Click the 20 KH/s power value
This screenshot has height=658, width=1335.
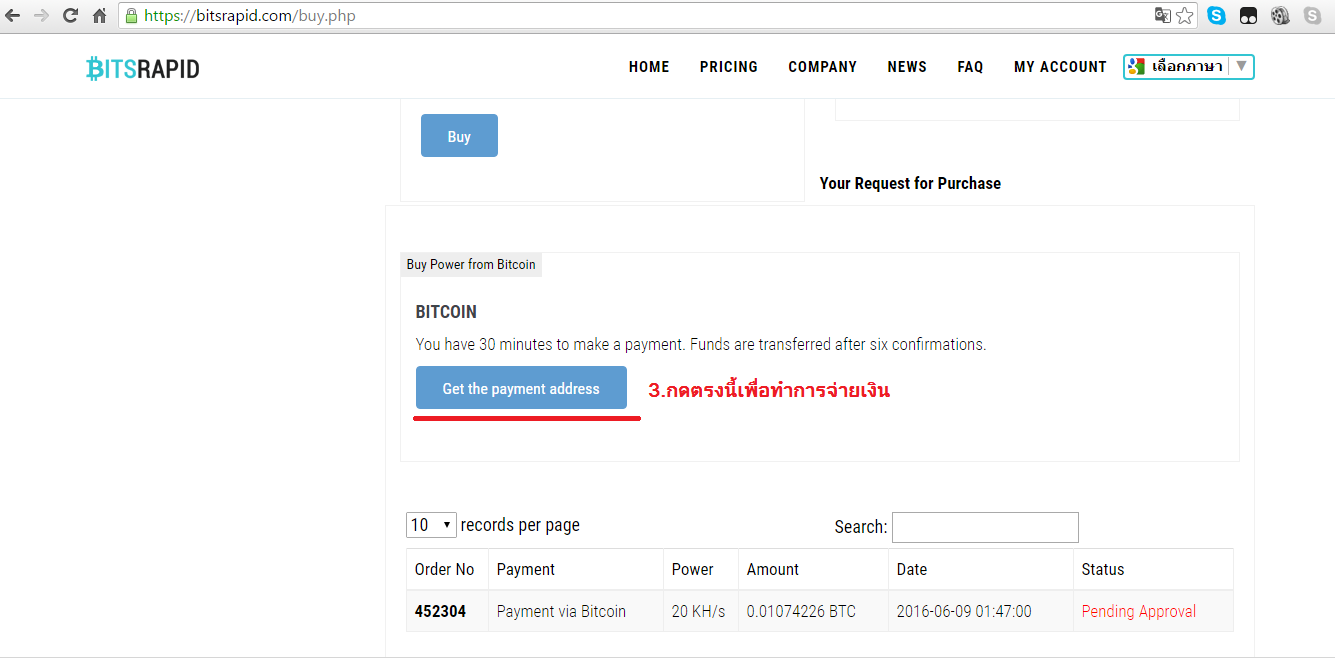tap(698, 611)
